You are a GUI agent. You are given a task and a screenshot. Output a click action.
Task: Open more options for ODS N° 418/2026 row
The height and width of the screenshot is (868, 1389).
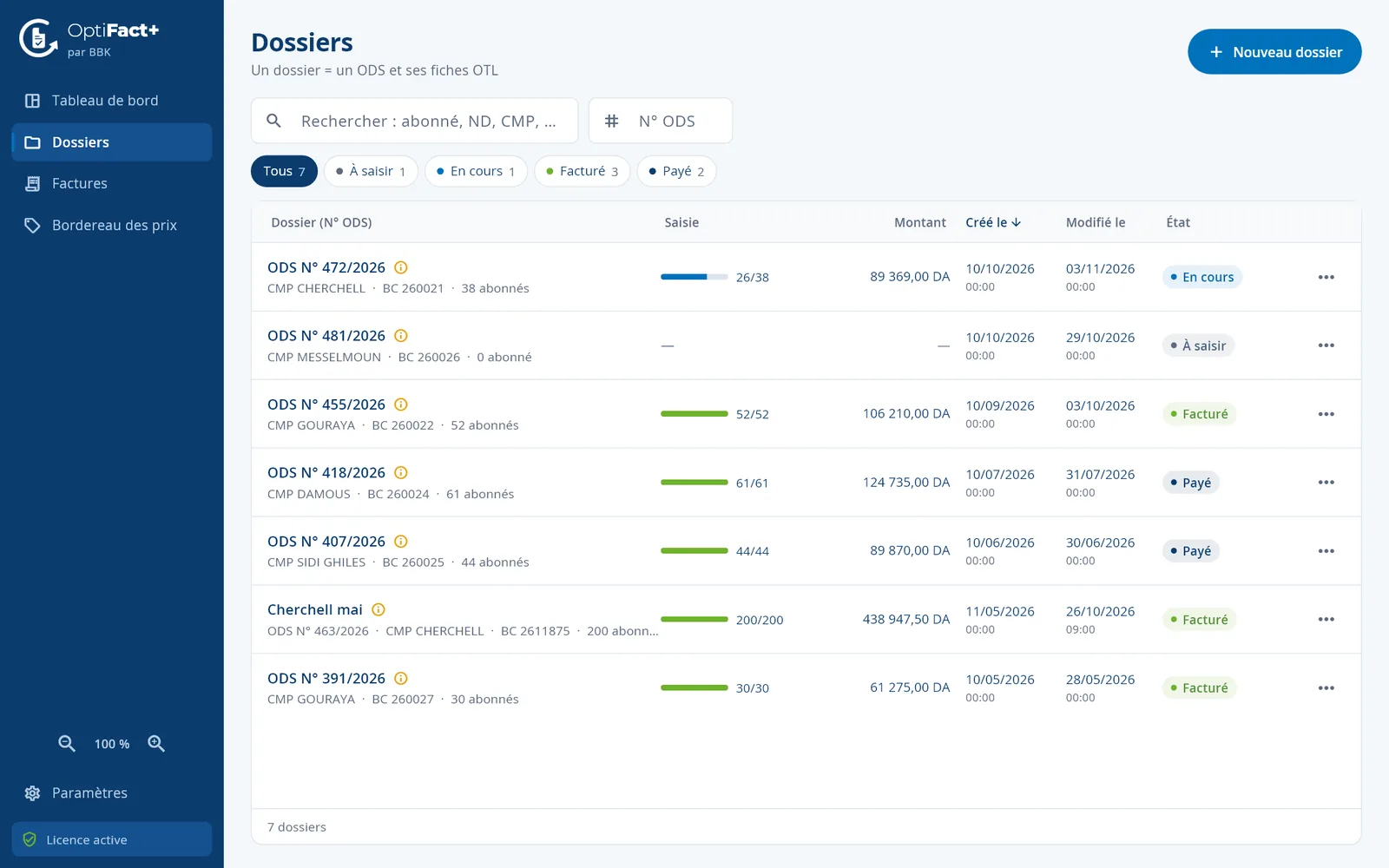[1326, 483]
